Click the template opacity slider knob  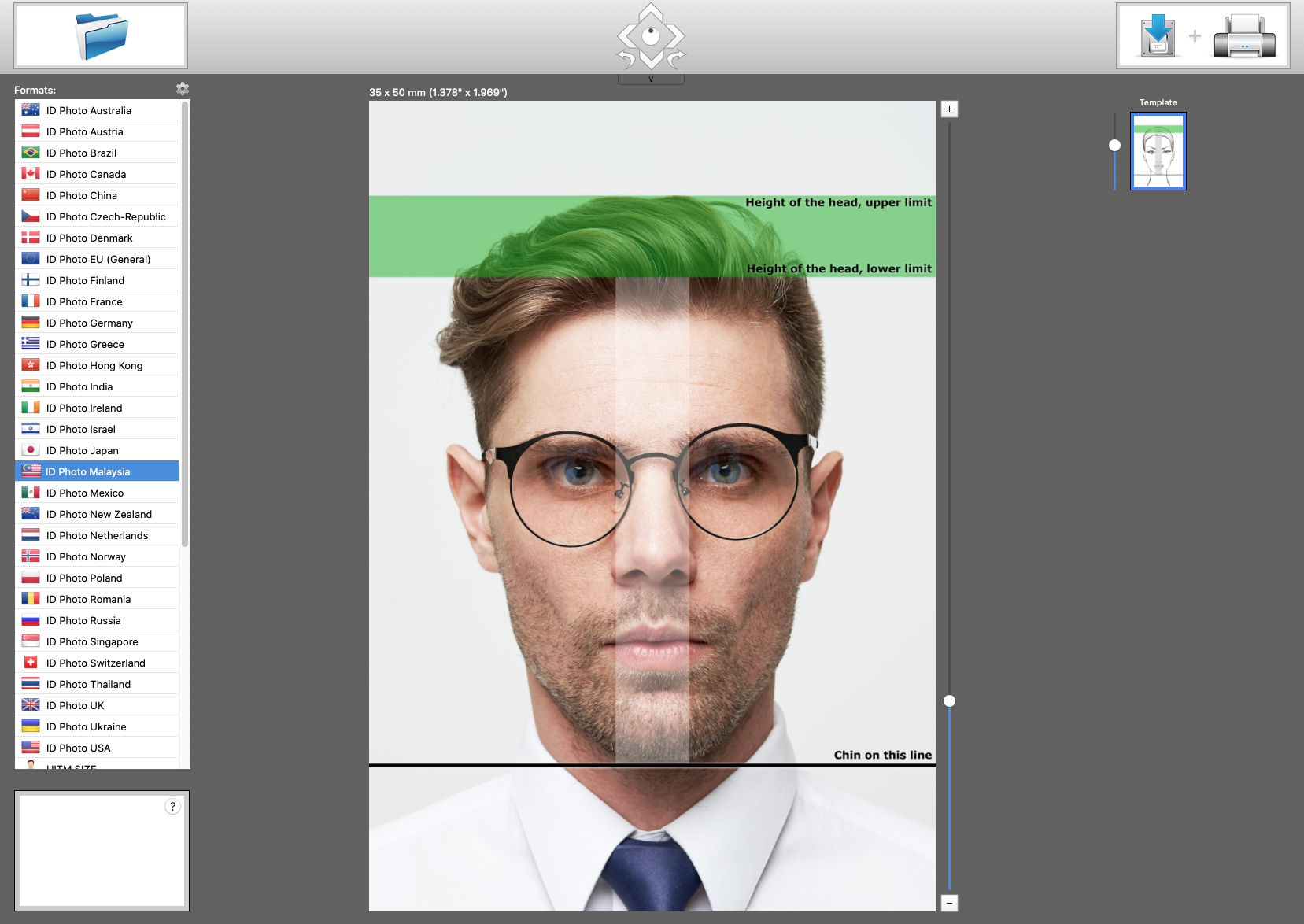(1114, 145)
